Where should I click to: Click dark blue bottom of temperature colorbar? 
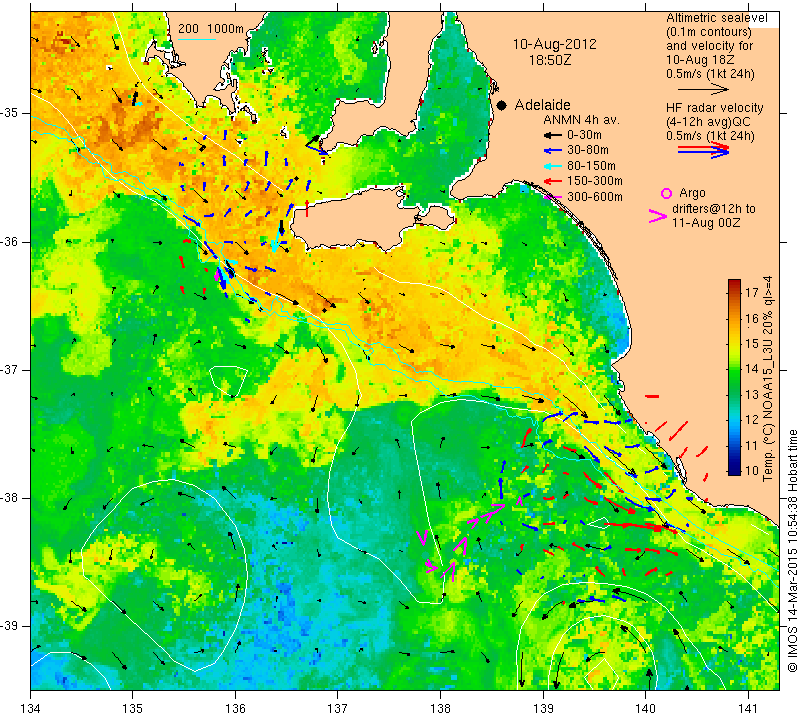click(734, 470)
